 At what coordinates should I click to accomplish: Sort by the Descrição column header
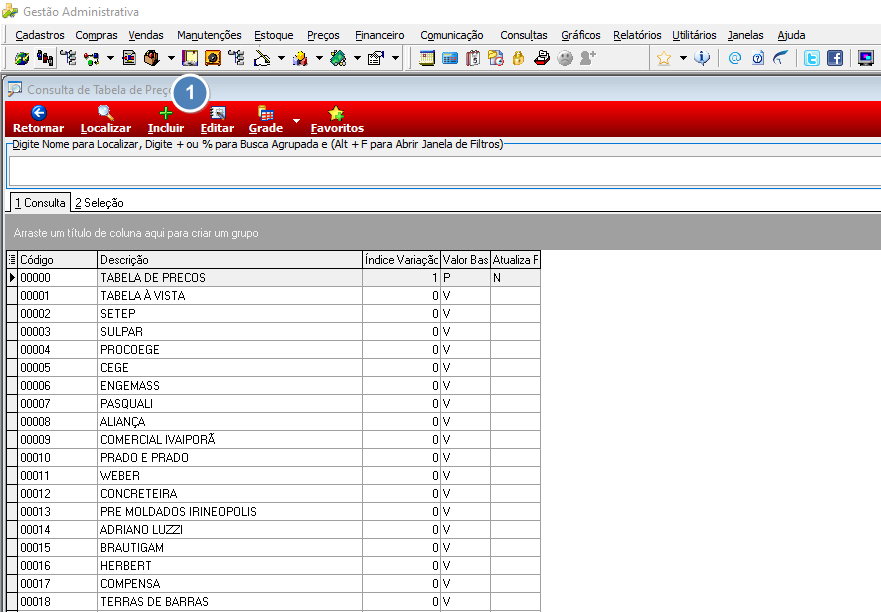point(230,260)
